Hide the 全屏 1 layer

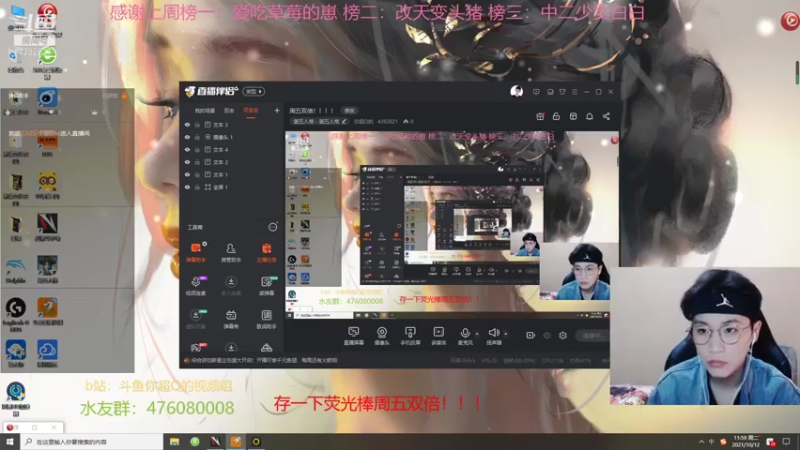click(x=187, y=187)
